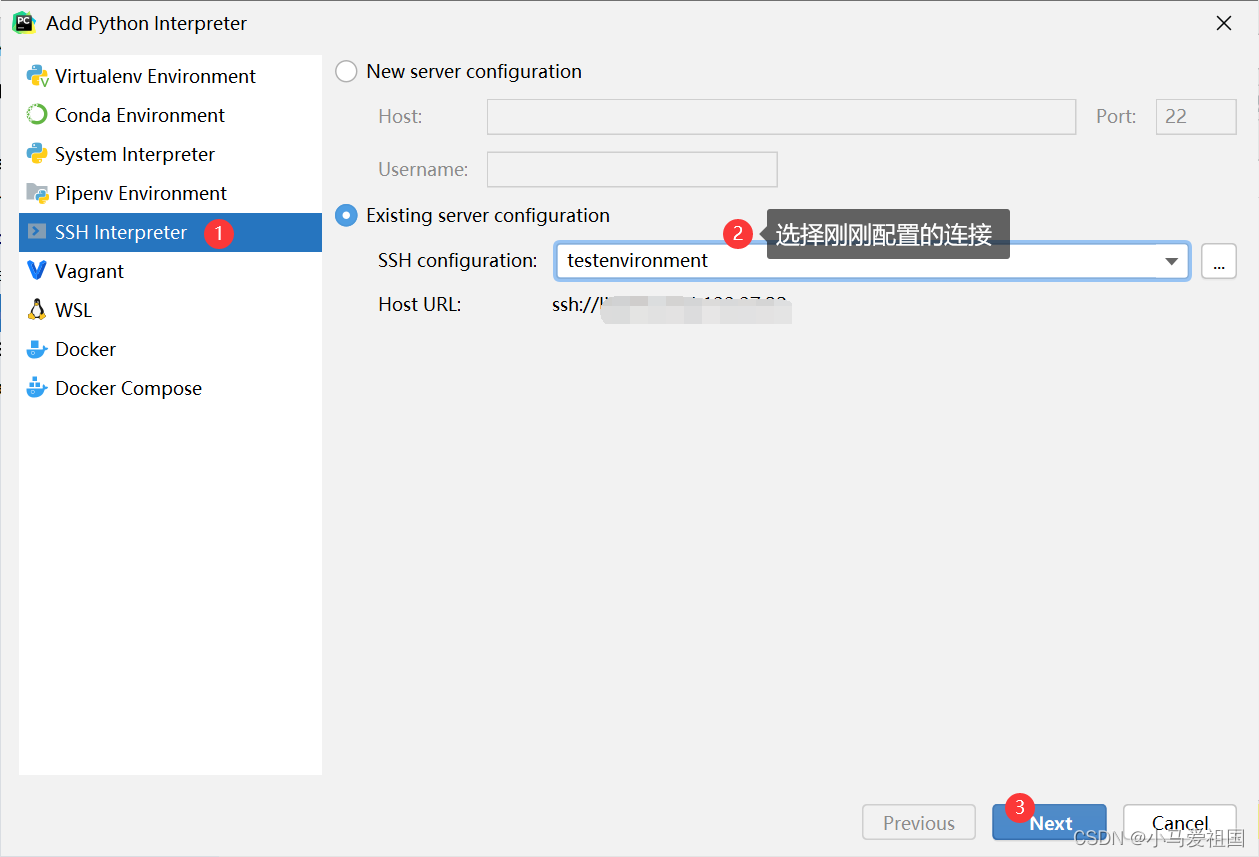Click the Host input field
The width and height of the screenshot is (1259, 857).
point(781,117)
